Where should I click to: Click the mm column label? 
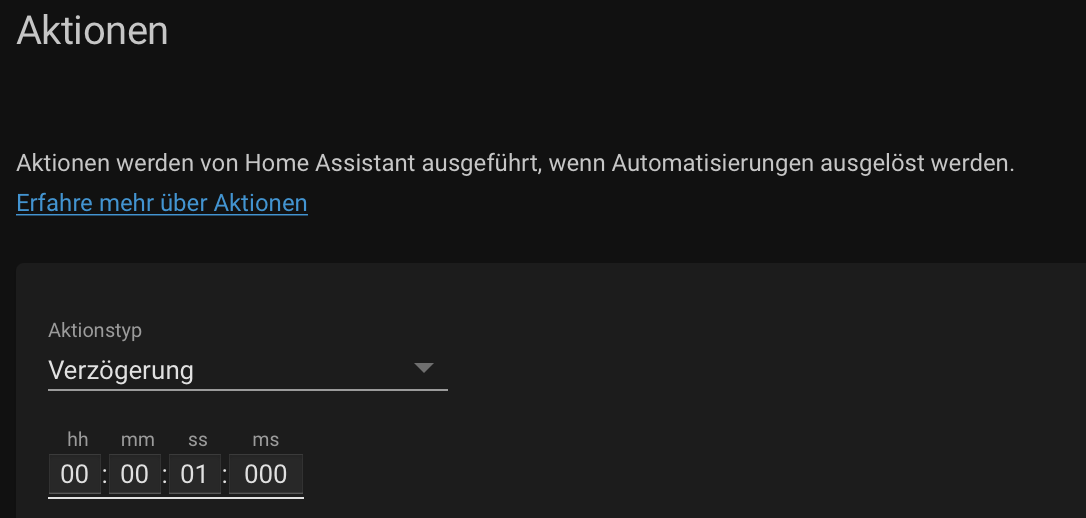[x=137, y=439]
